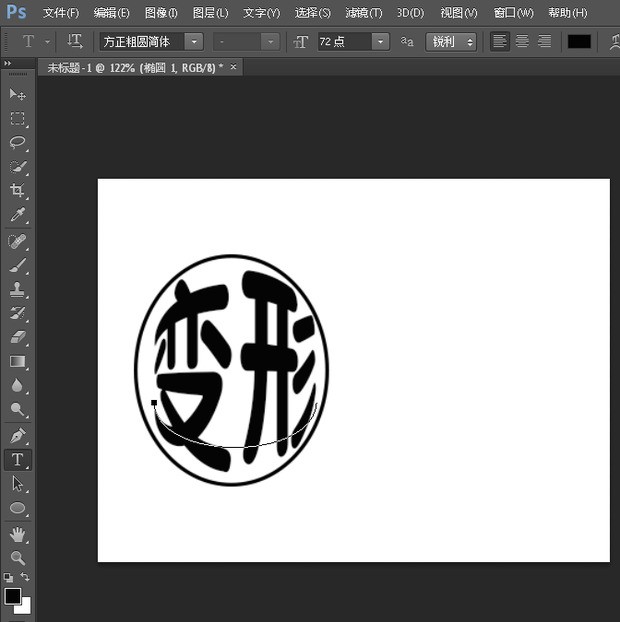
Task: Select the Zoom magnifier tool
Action: [x=17, y=557]
